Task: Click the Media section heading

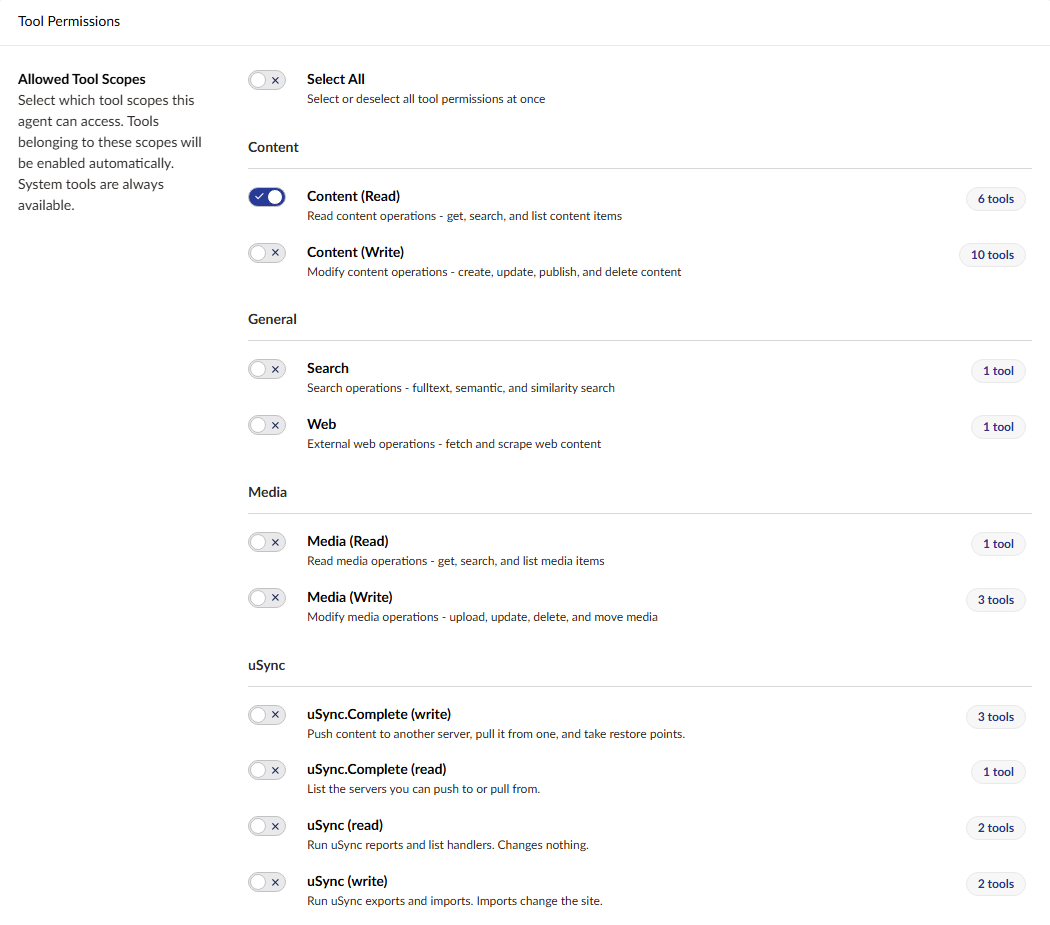Action: coord(267,492)
